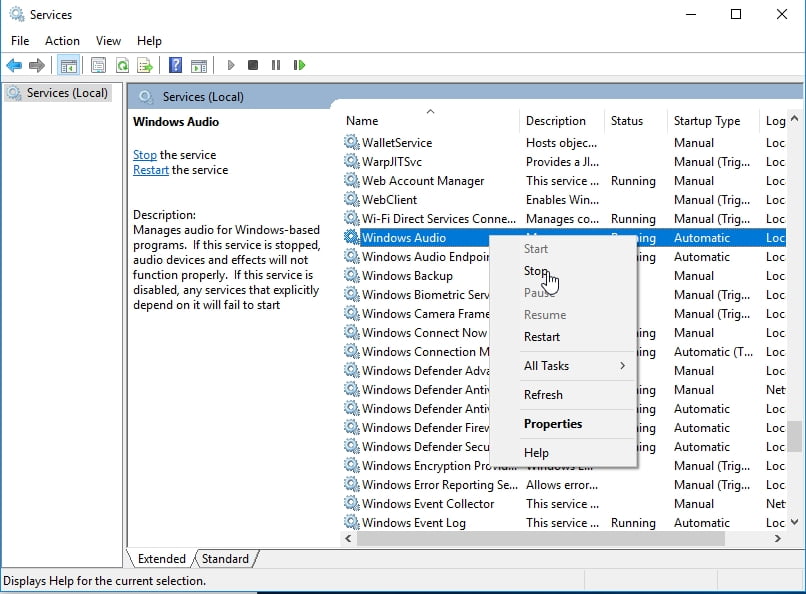Screen dimensions: 806x594
Task: Switch to the Standard tab
Action: click(226, 559)
